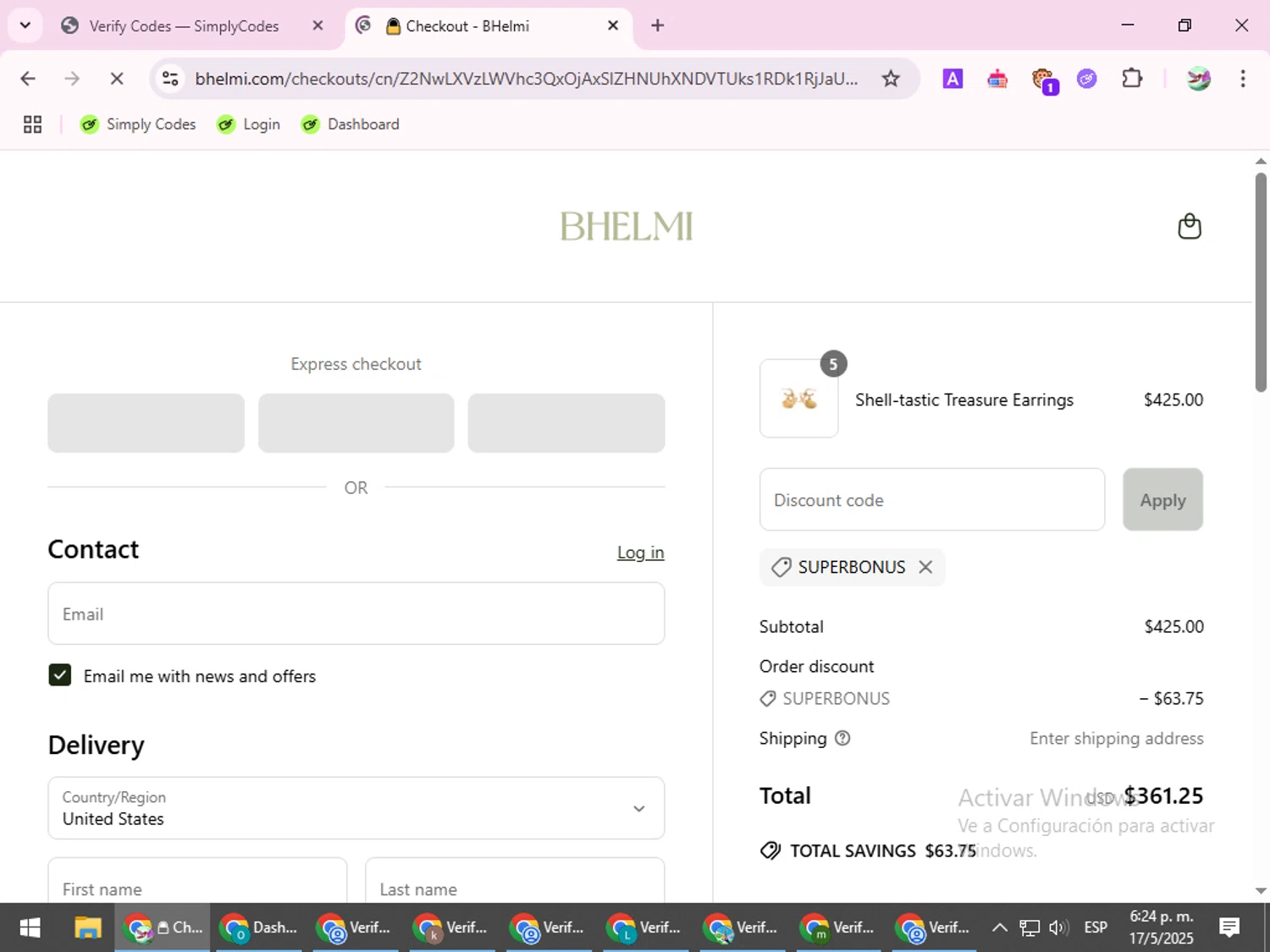This screenshot has height=952, width=1270.
Task: Focus the Discount code input field
Action: pyautogui.click(x=932, y=499)
